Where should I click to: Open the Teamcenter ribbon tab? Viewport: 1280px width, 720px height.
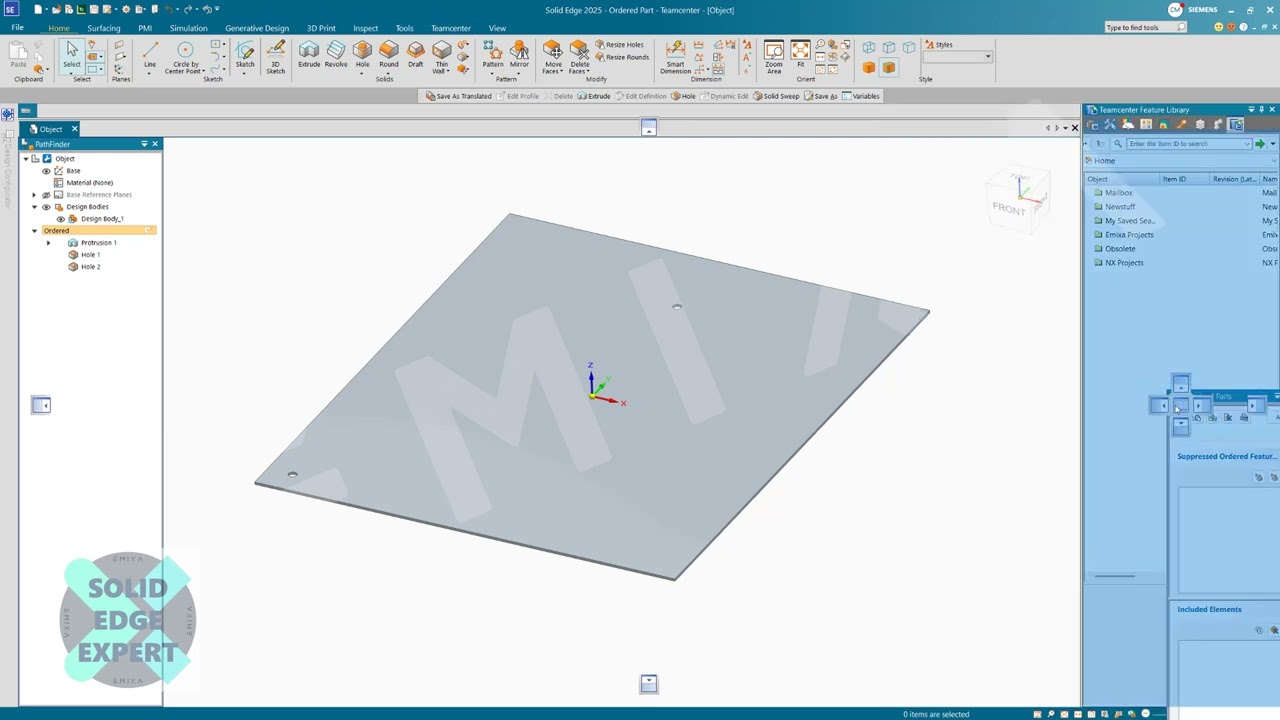point(450,28)
